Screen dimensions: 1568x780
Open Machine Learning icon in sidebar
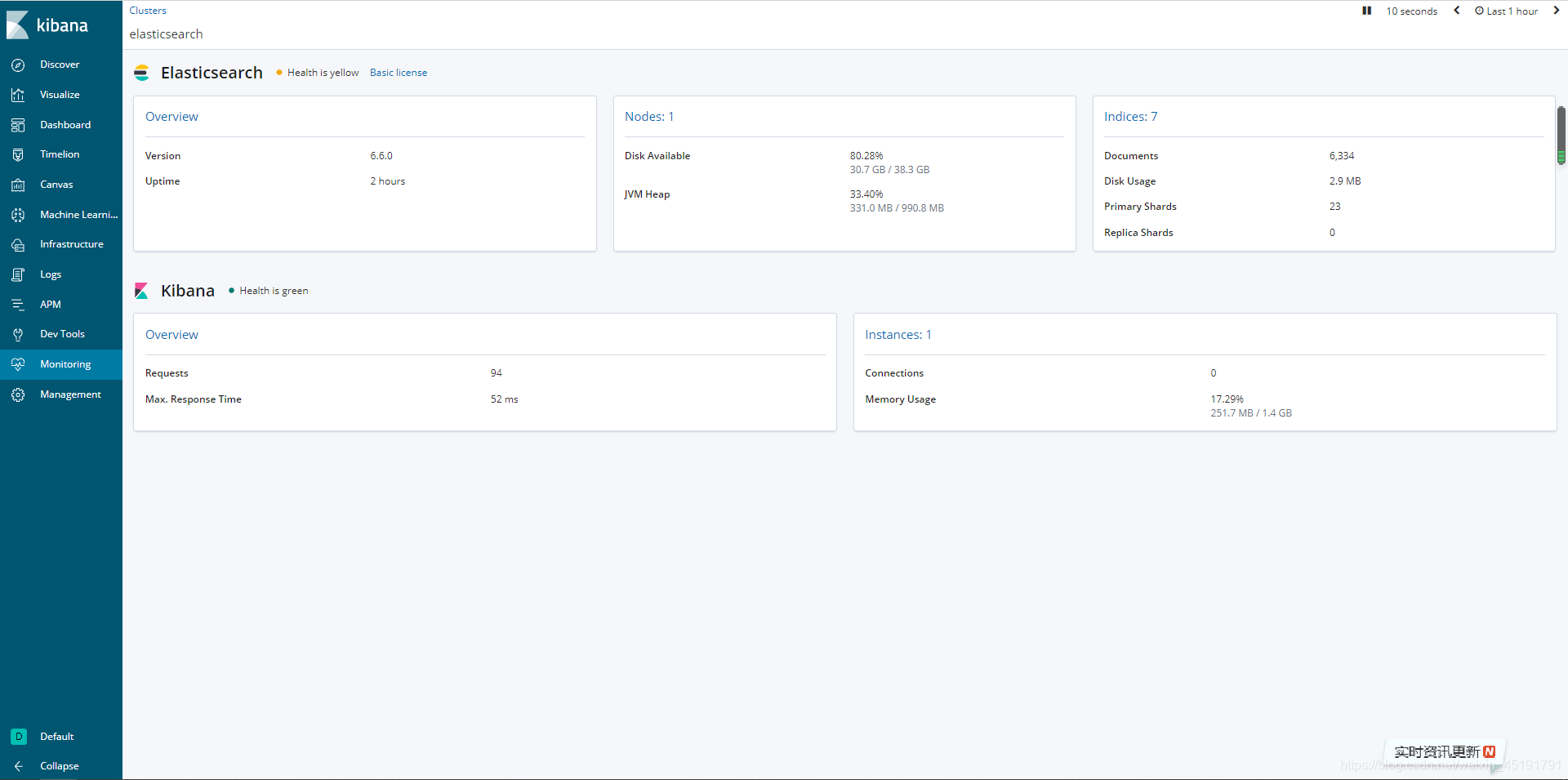click(x=18, y=215)
